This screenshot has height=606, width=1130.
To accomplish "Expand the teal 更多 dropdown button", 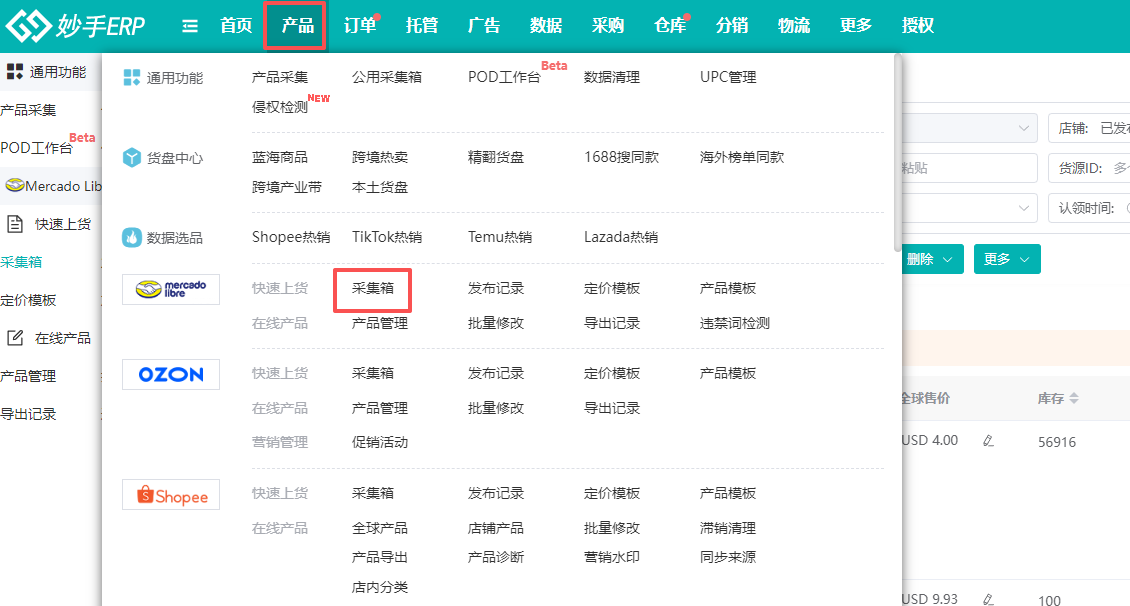I will [1007, 259].
